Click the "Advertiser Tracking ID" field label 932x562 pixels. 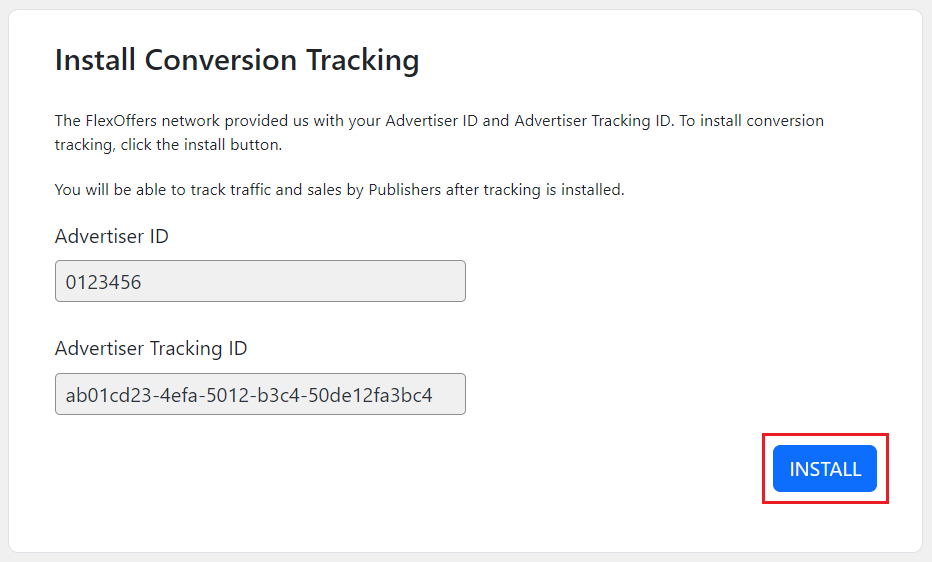[x=151, y=349]
